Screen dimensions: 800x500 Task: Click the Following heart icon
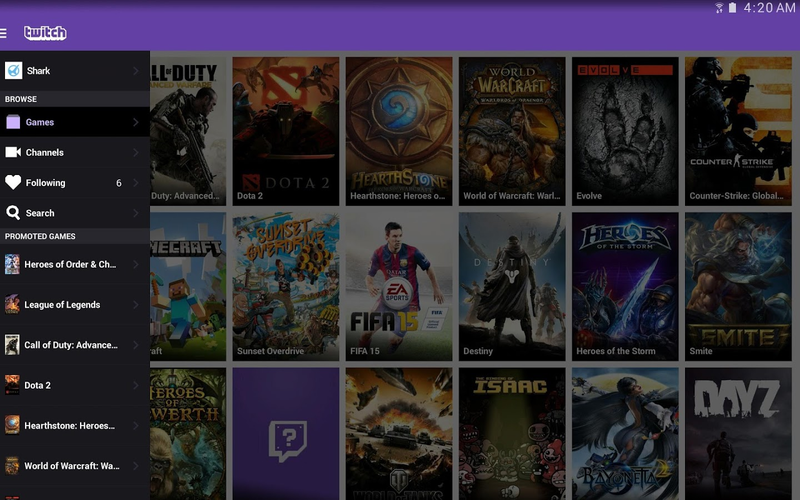(13, 182)
